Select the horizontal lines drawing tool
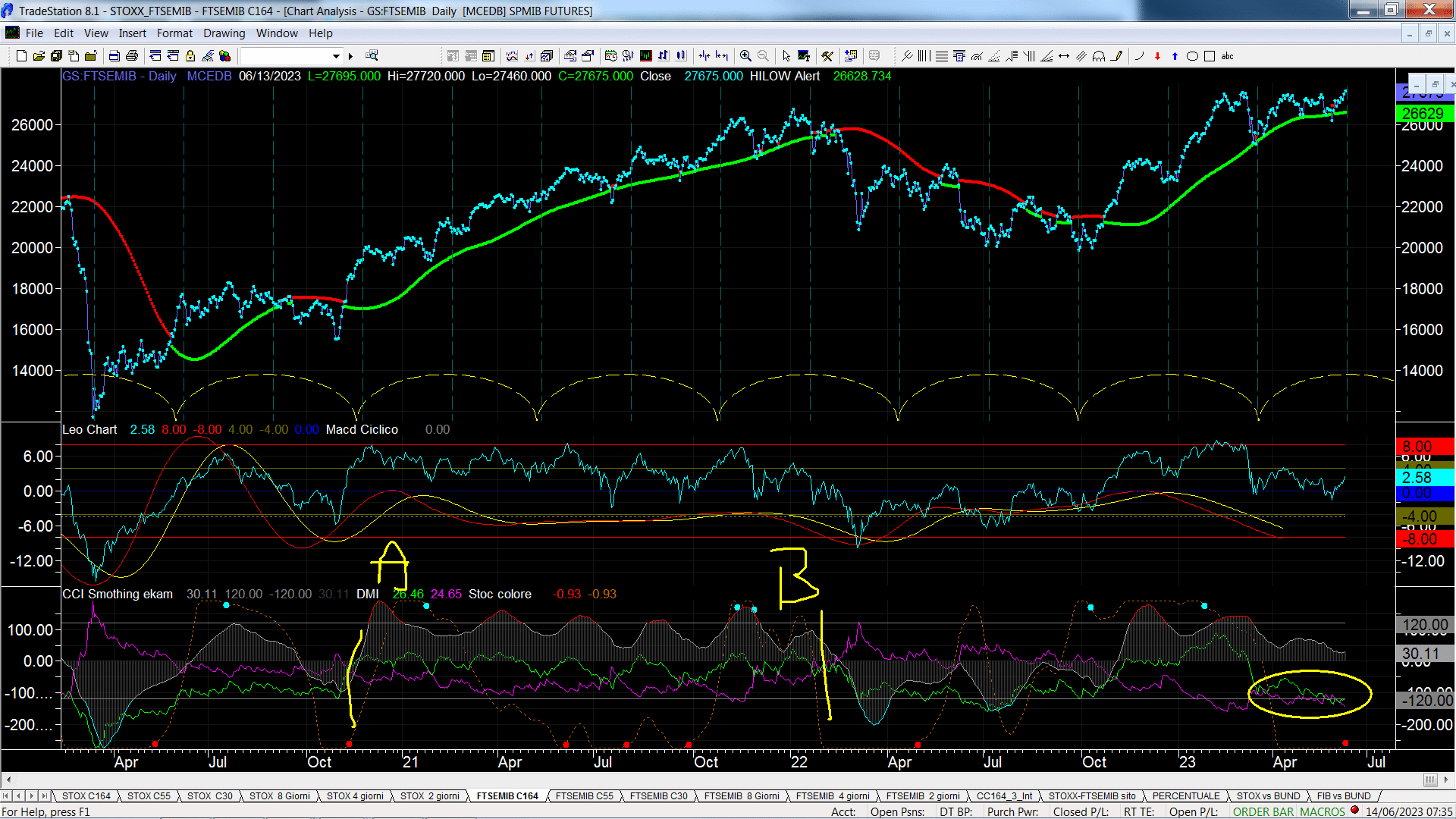The width and height of the screenshot is (1456, 819). coord(941,56)
